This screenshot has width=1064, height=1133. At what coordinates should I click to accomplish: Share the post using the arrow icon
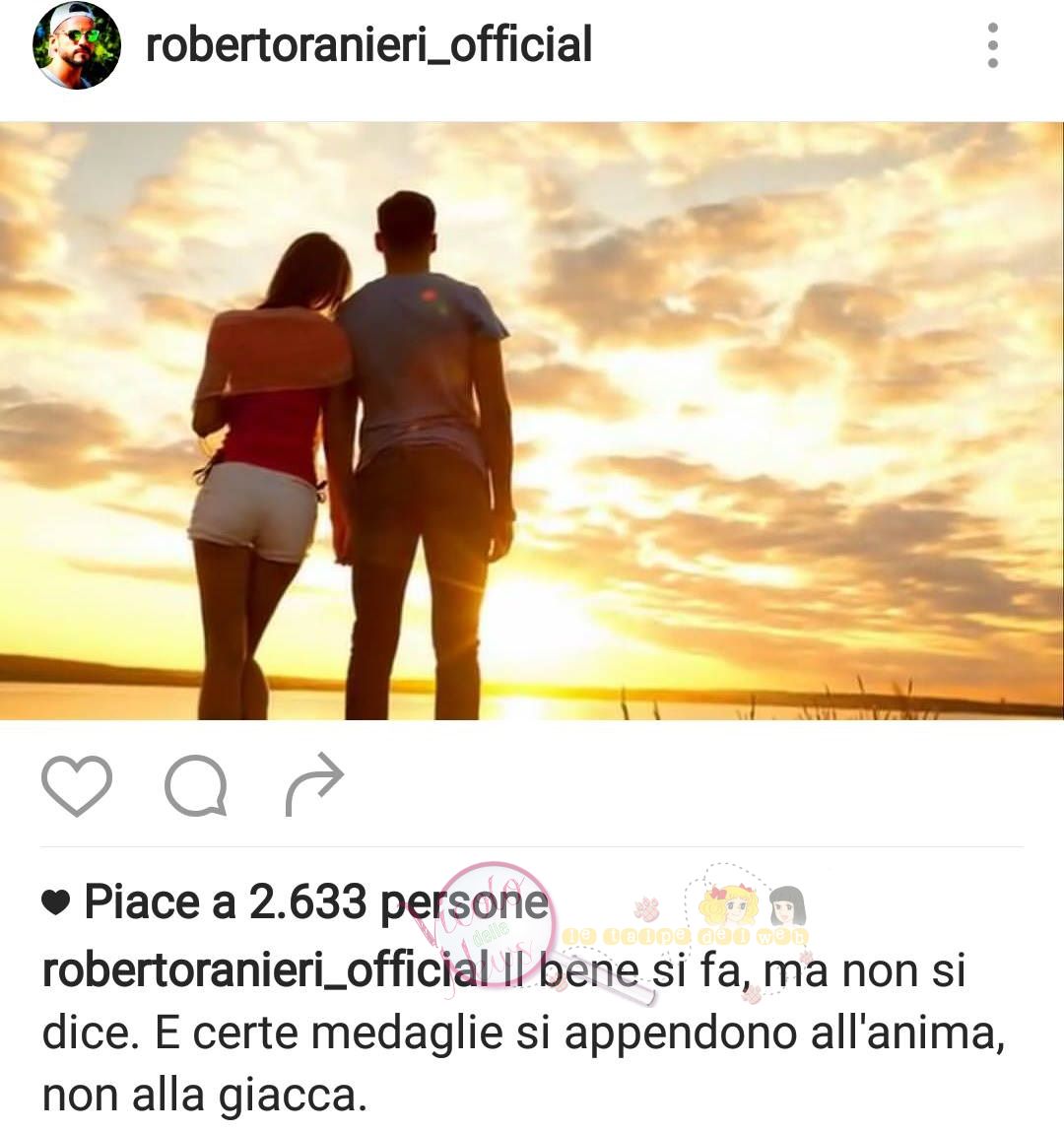pyautogui.click(x=314, y=784)
